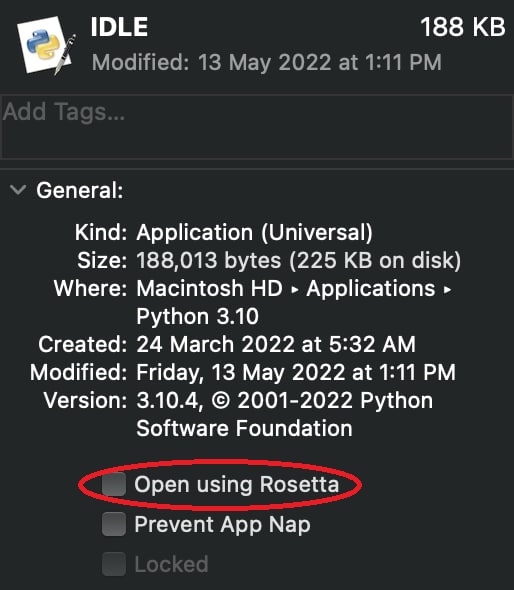514x590 pixels.
Task: Enable the Open using Rosetta checkbox
Action: point(114,484)
